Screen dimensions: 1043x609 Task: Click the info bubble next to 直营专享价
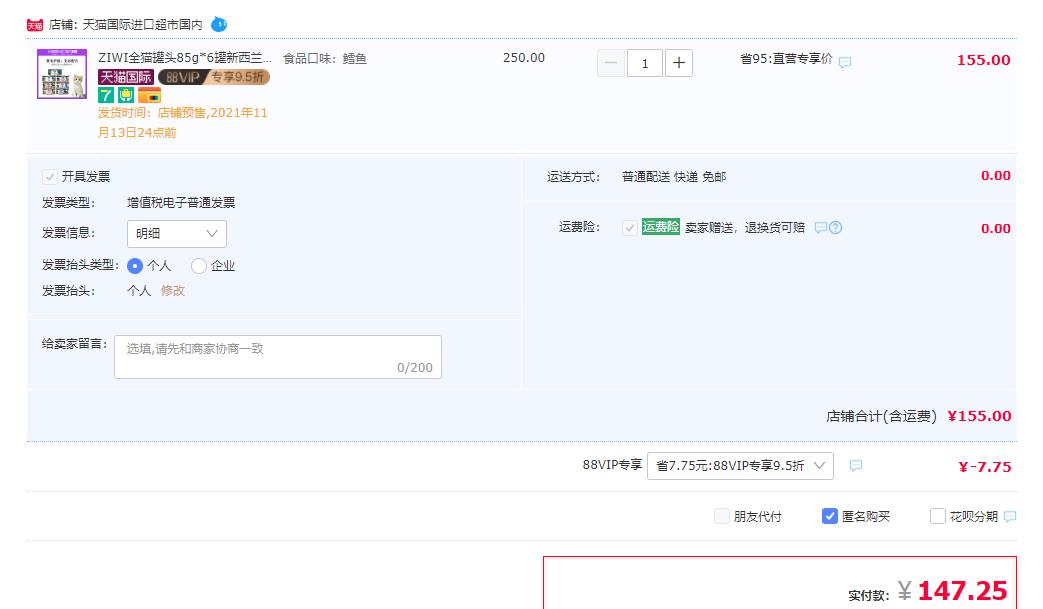tap(845, 62)
